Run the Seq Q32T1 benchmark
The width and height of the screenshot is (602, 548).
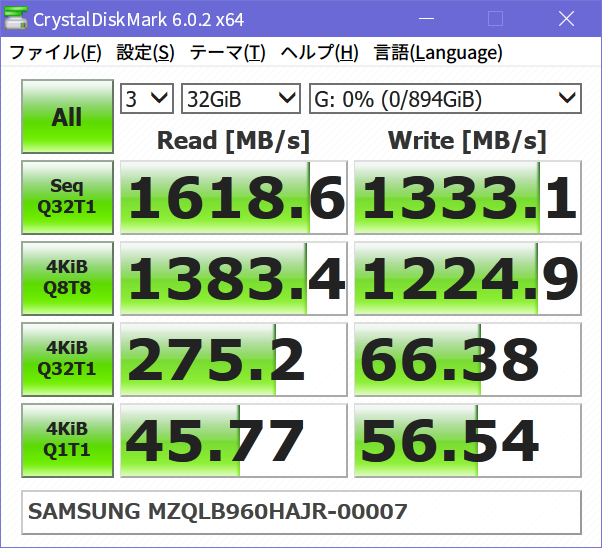(67, 198)
